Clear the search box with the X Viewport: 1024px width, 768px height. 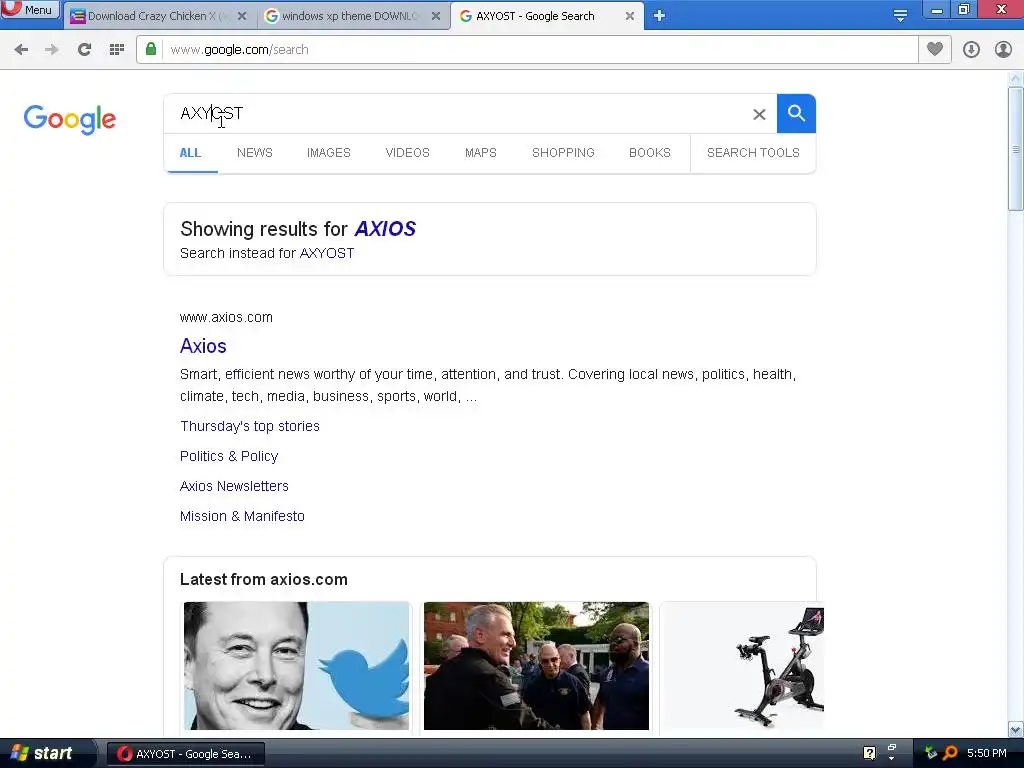click(759, 114)
